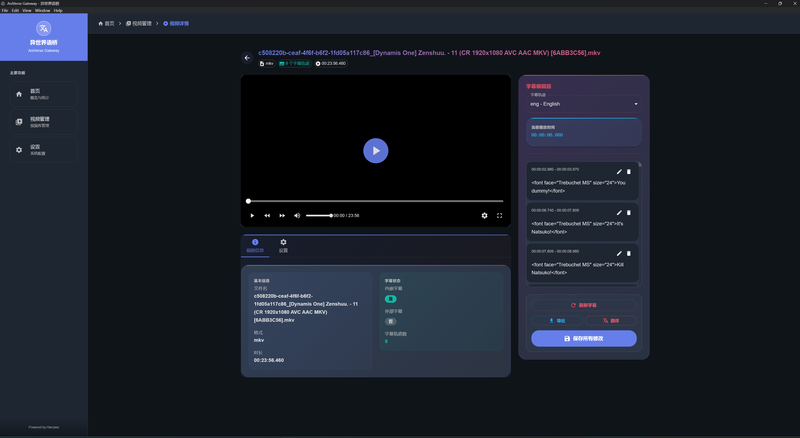800x438 pixels.
Task: Click the rewind icon in player controls
Action: (x=267, y=215)
